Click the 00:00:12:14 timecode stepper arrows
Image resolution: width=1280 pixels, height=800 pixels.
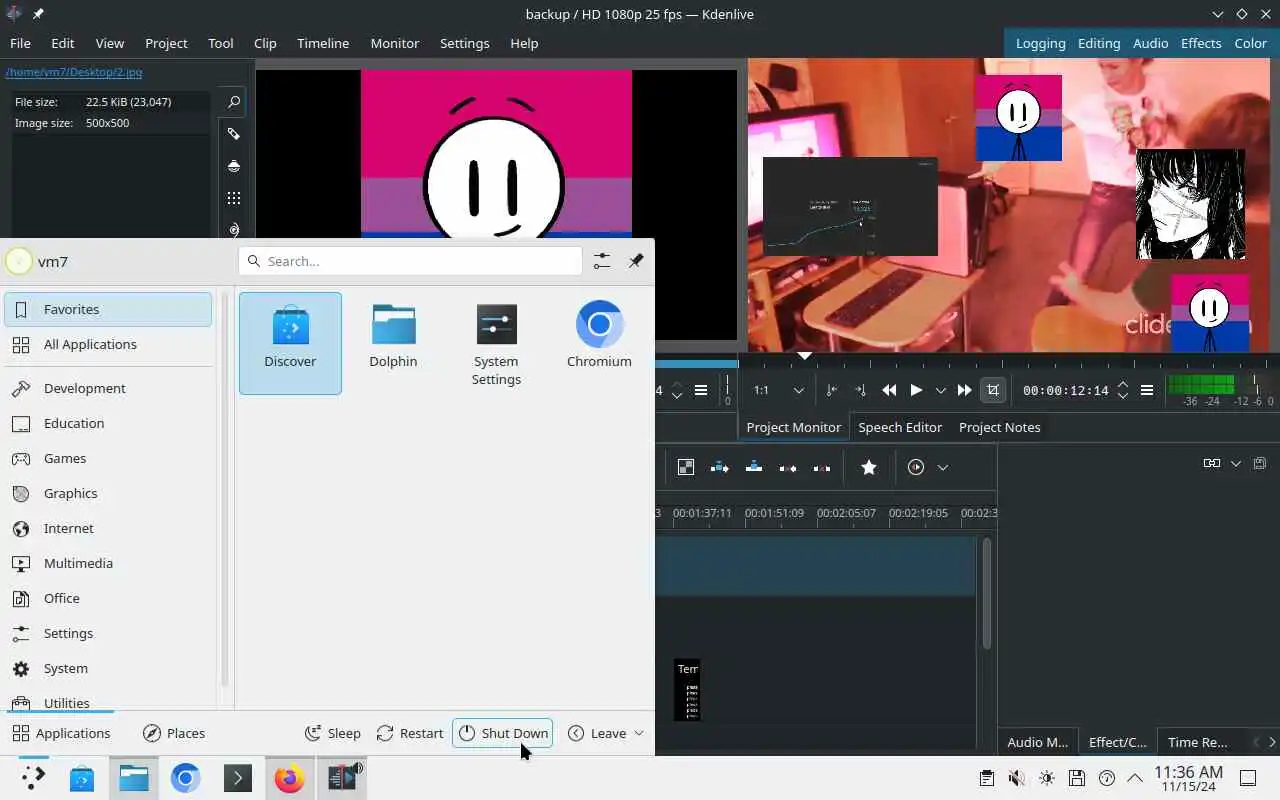pyautogui.click(x=1122, y=390)
